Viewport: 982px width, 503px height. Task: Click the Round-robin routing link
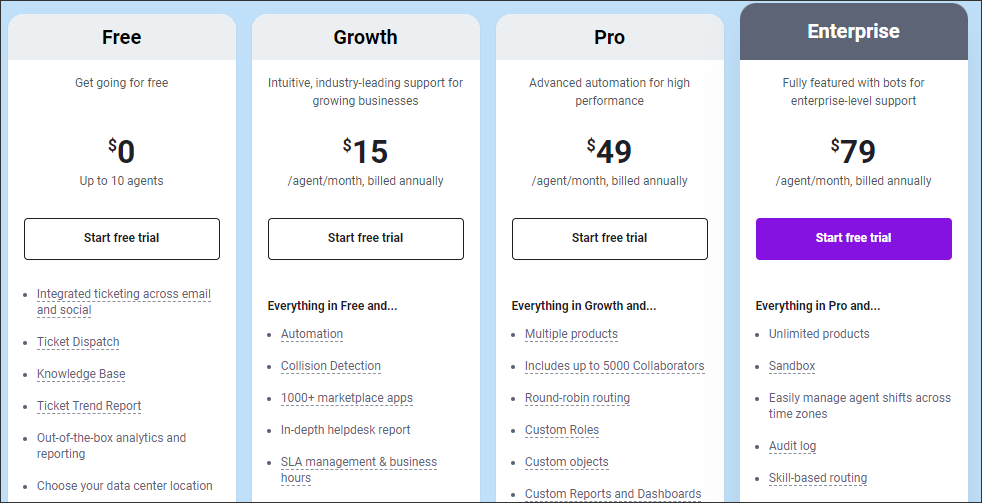point(577,398)
